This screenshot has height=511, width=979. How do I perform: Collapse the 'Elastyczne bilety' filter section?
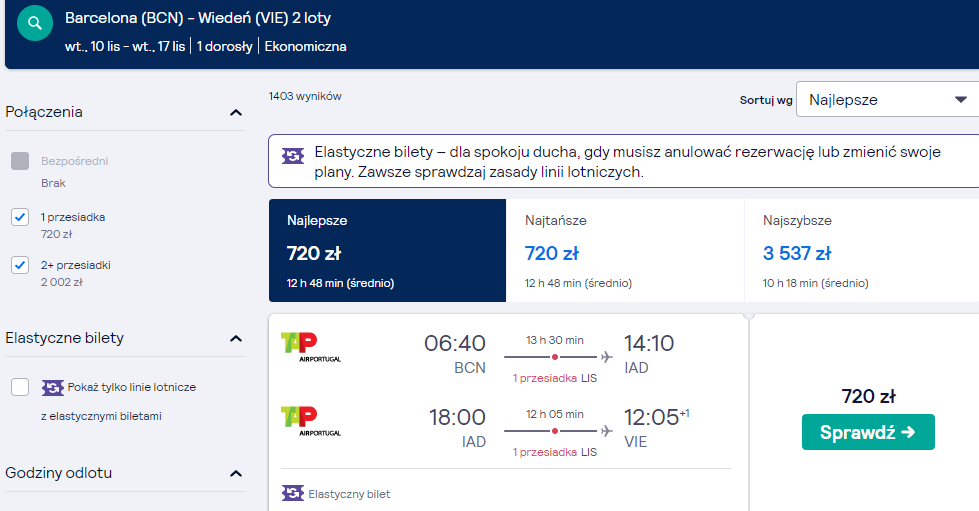point(236,339)
